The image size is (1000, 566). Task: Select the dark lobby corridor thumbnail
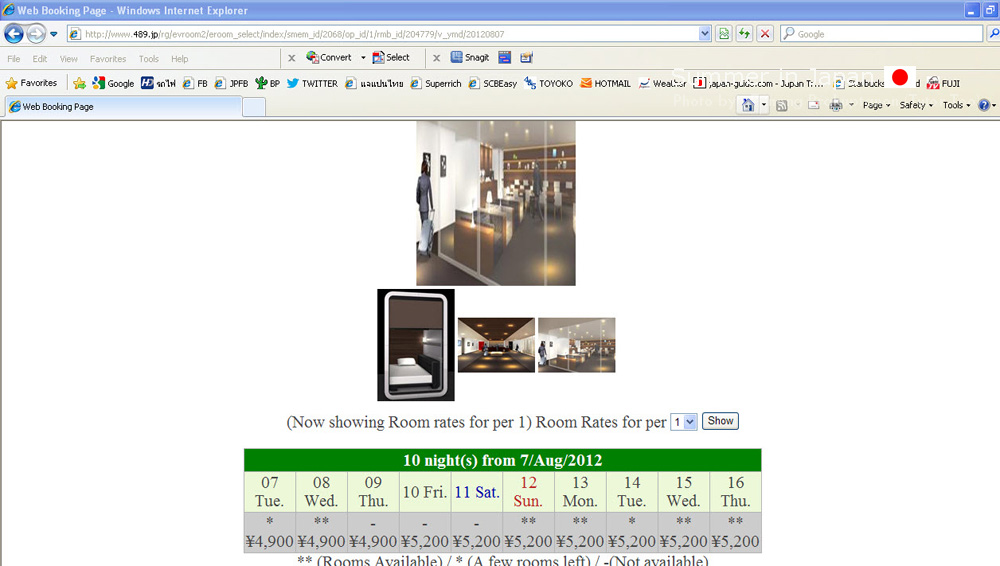pos(496,345)
